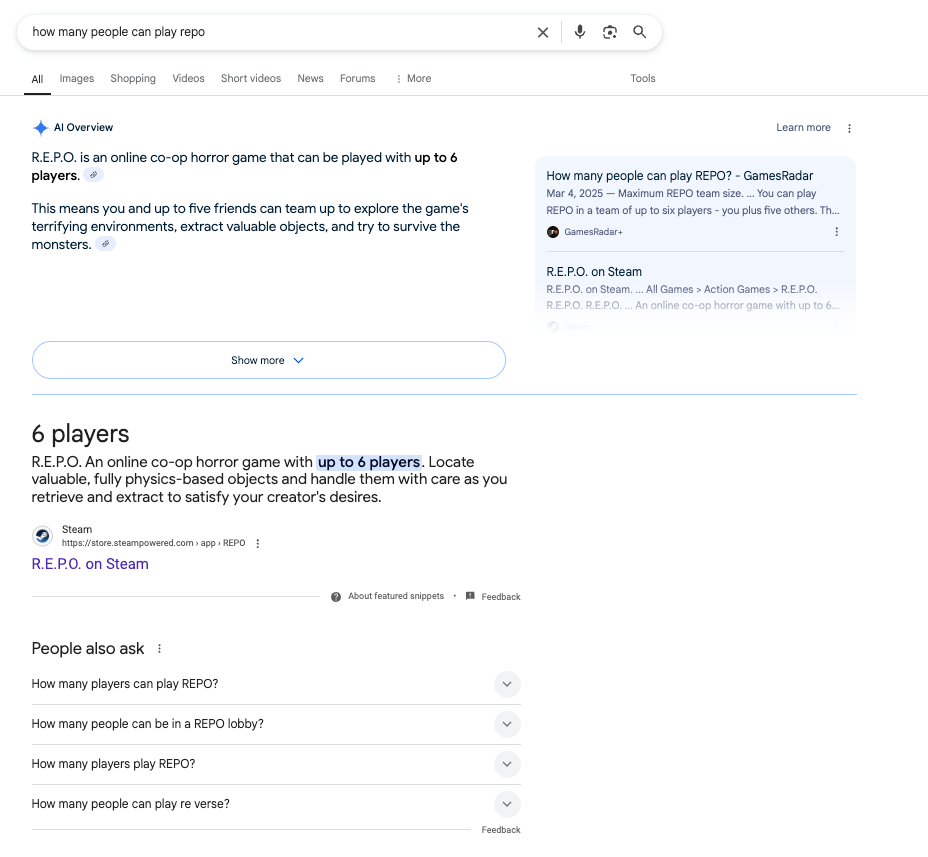The width and height of the screenshot is (928, 857).
Task: Clear the search box with X icon
Action: 543,32
